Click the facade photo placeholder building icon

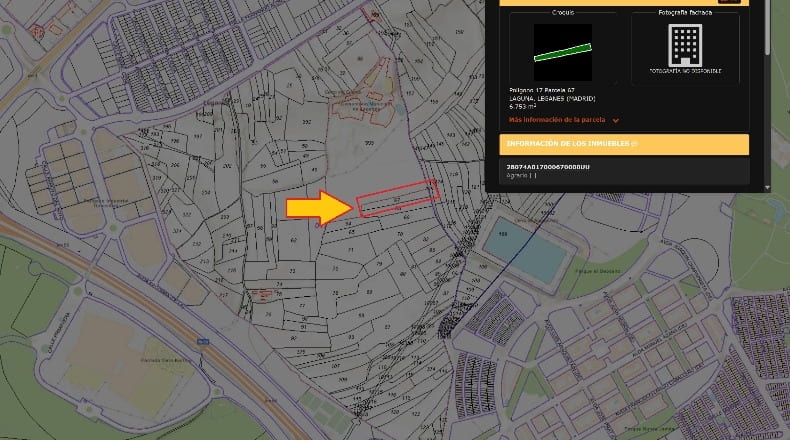(x=685, y=46)
